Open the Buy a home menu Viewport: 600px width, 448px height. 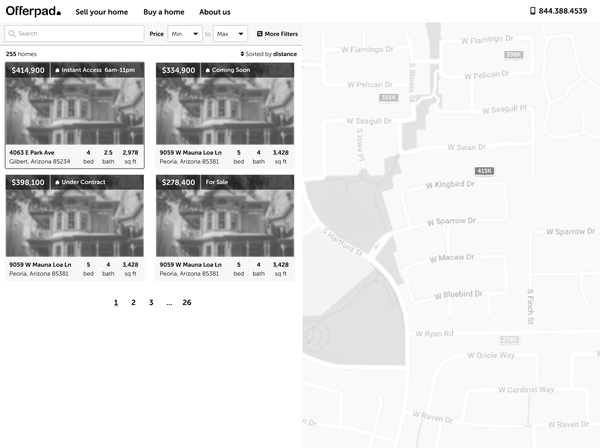coord(164,12)
